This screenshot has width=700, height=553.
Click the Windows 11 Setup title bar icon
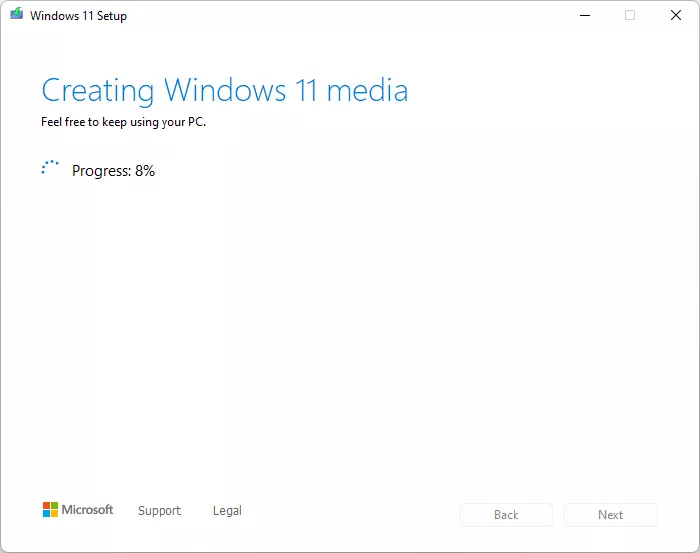17,14
